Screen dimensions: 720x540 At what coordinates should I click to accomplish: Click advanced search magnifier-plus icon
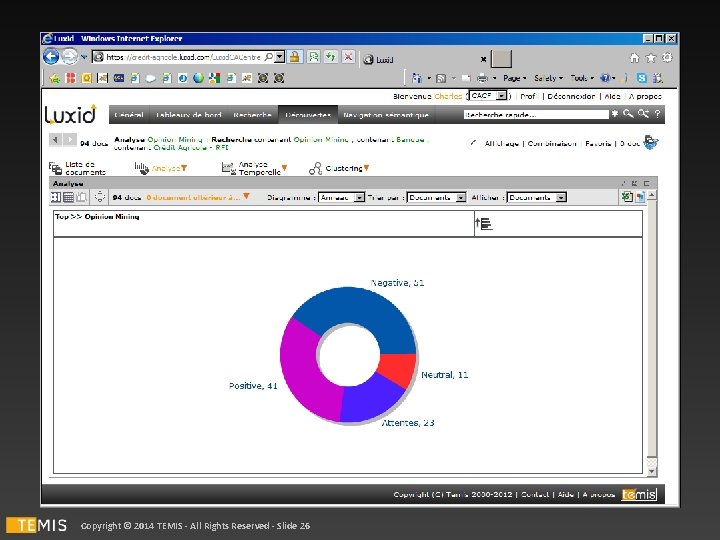[643, 113]
